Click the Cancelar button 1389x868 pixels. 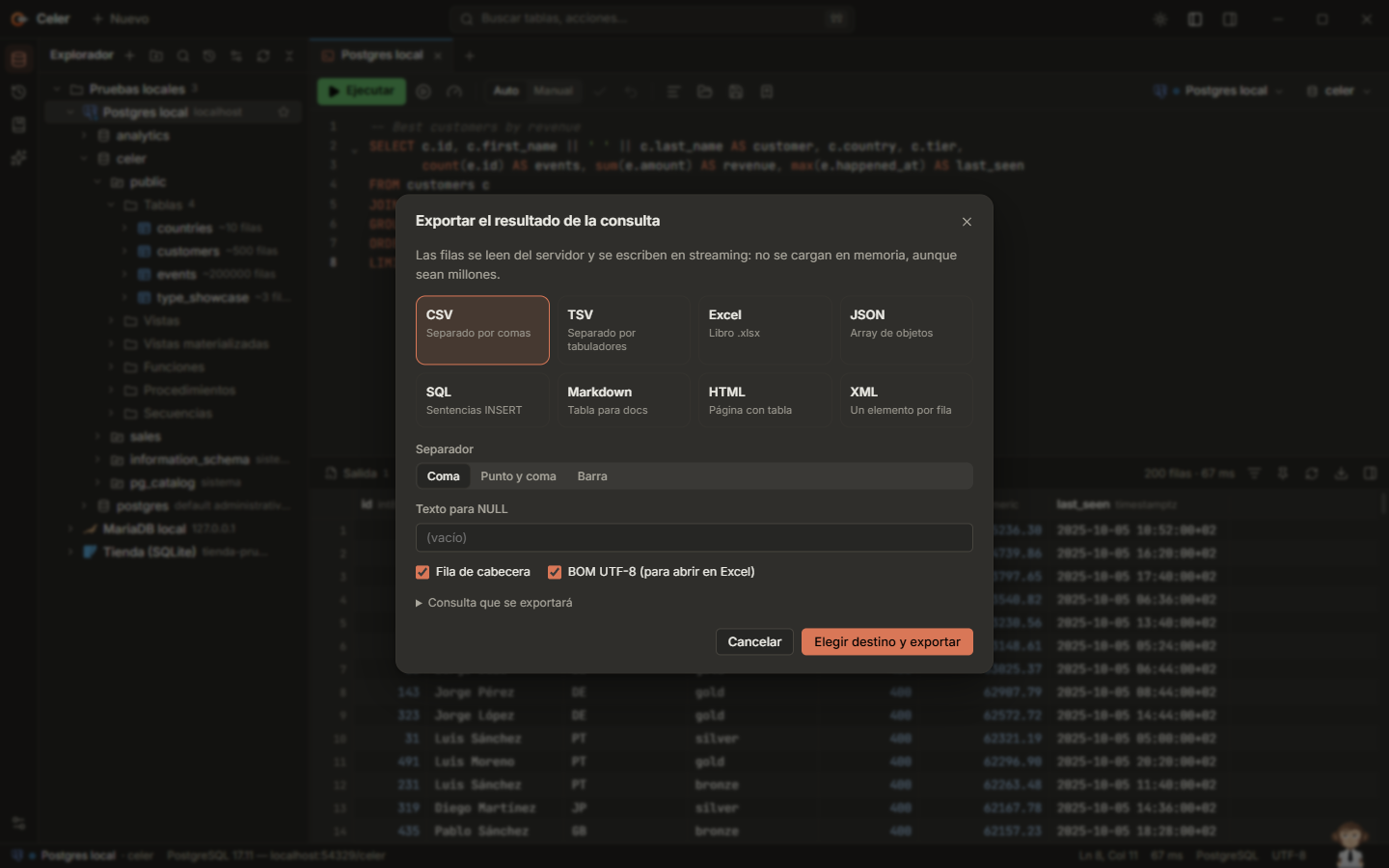point(754,642)
